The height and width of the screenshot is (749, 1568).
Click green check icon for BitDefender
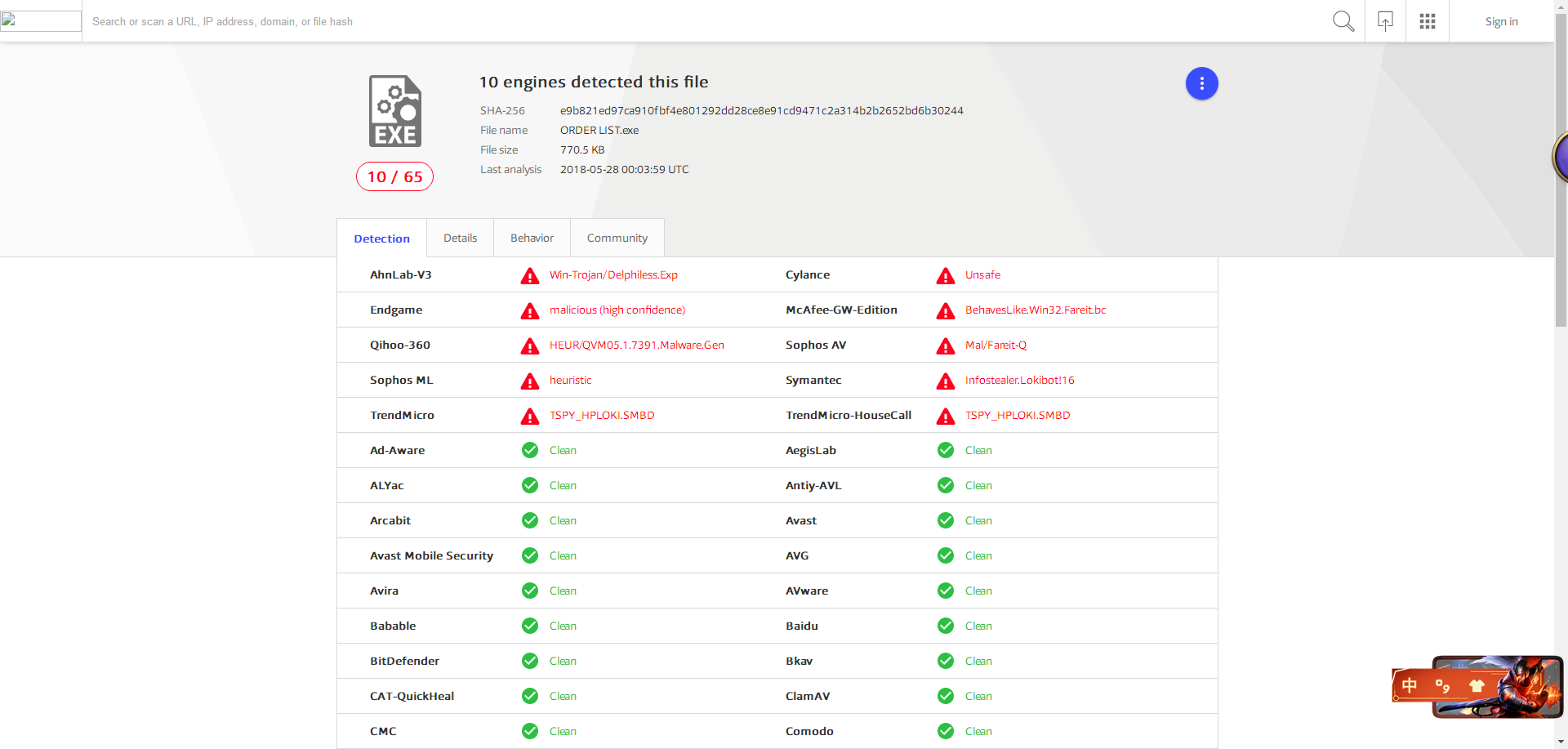point(530,661)
